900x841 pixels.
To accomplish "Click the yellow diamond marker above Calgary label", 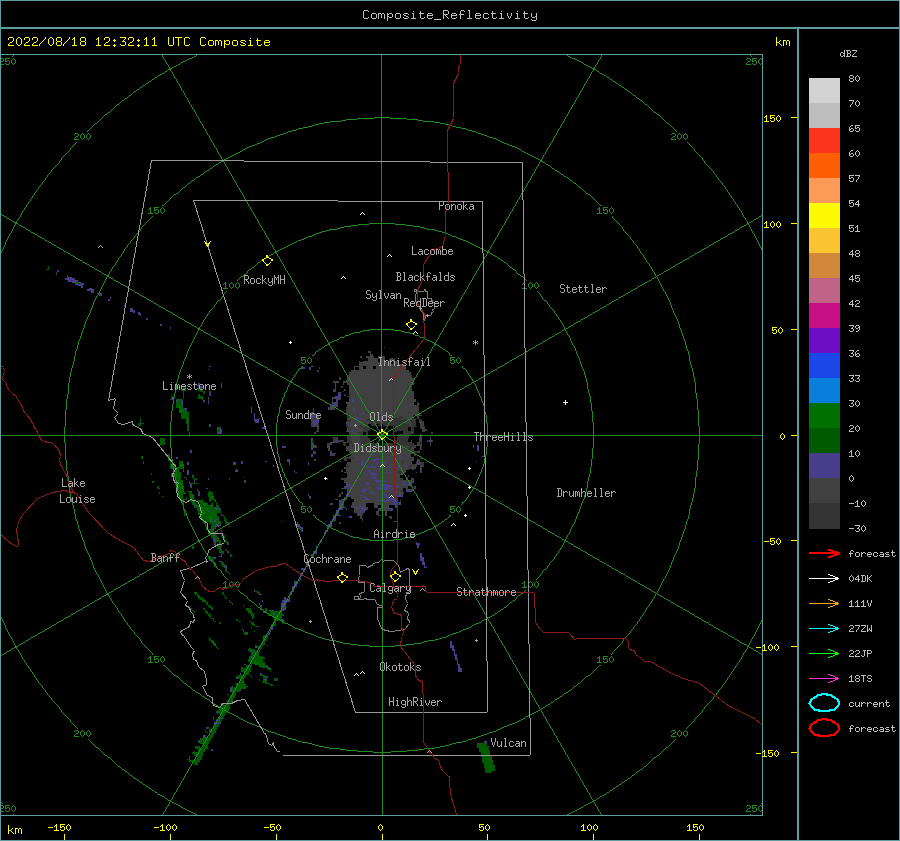I will tap(395, 576).
